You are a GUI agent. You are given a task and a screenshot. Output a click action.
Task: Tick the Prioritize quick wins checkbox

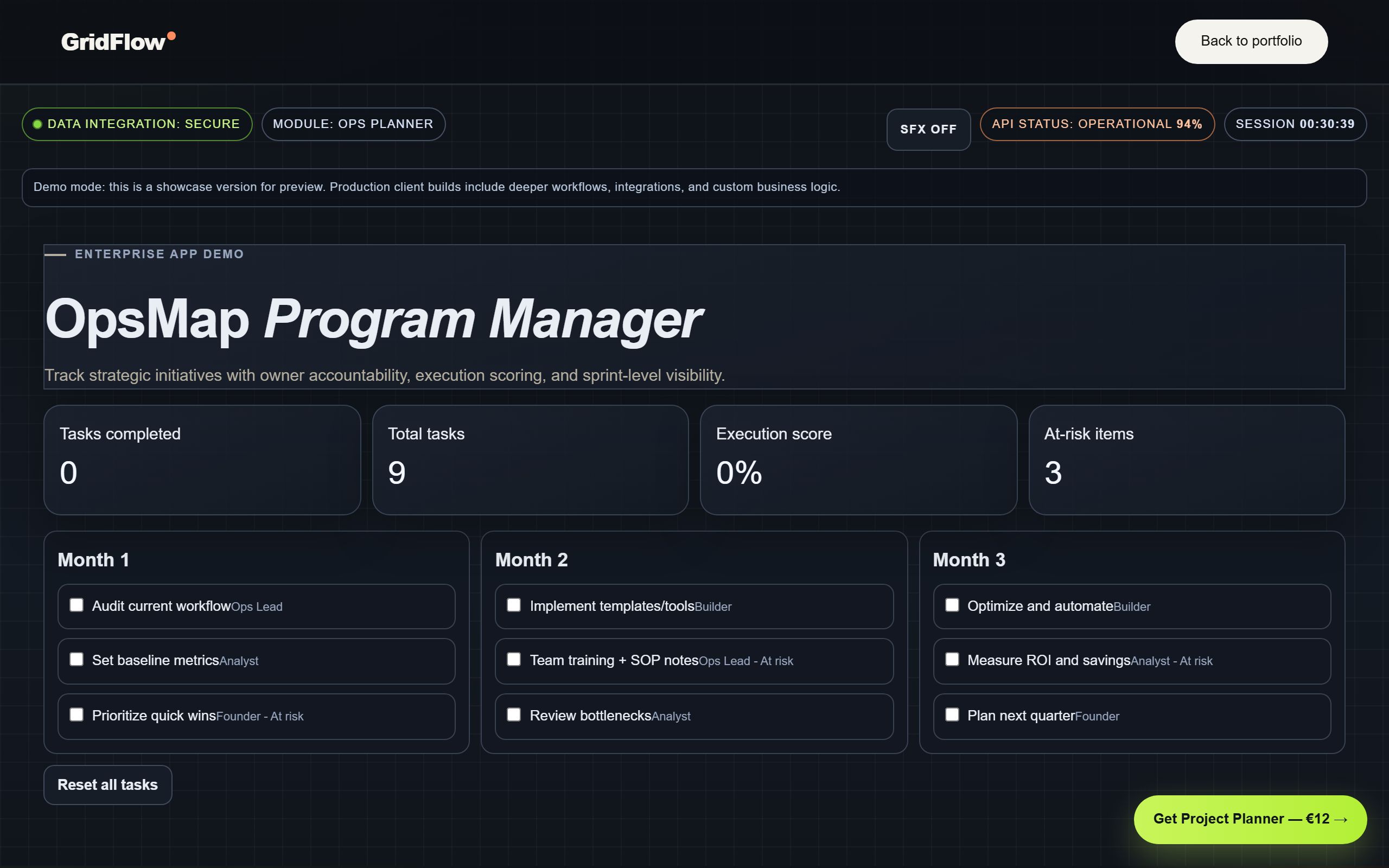(77, 714)
